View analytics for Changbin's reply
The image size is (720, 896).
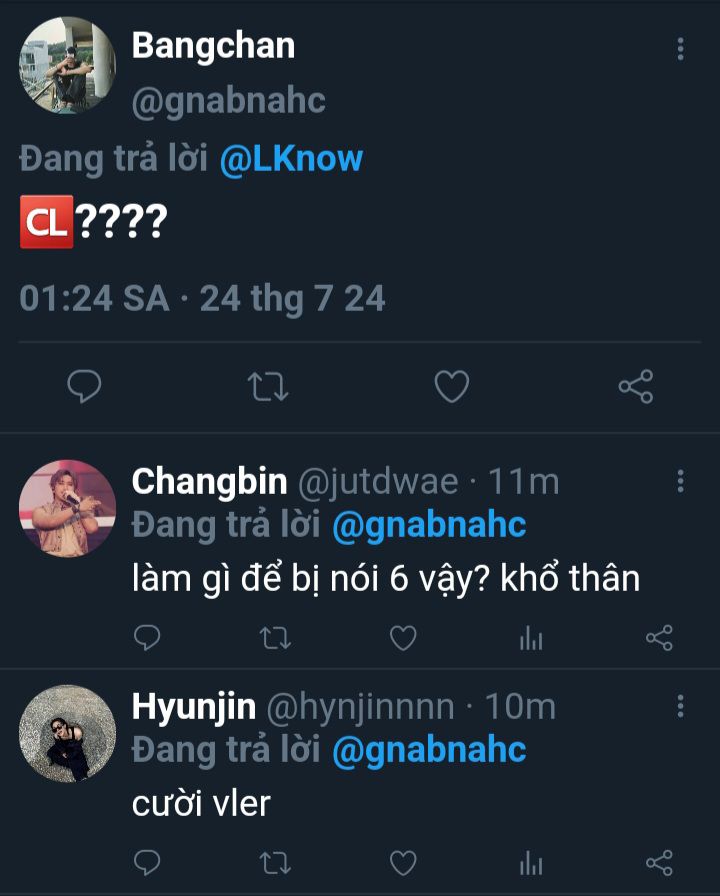pos(531,637)
